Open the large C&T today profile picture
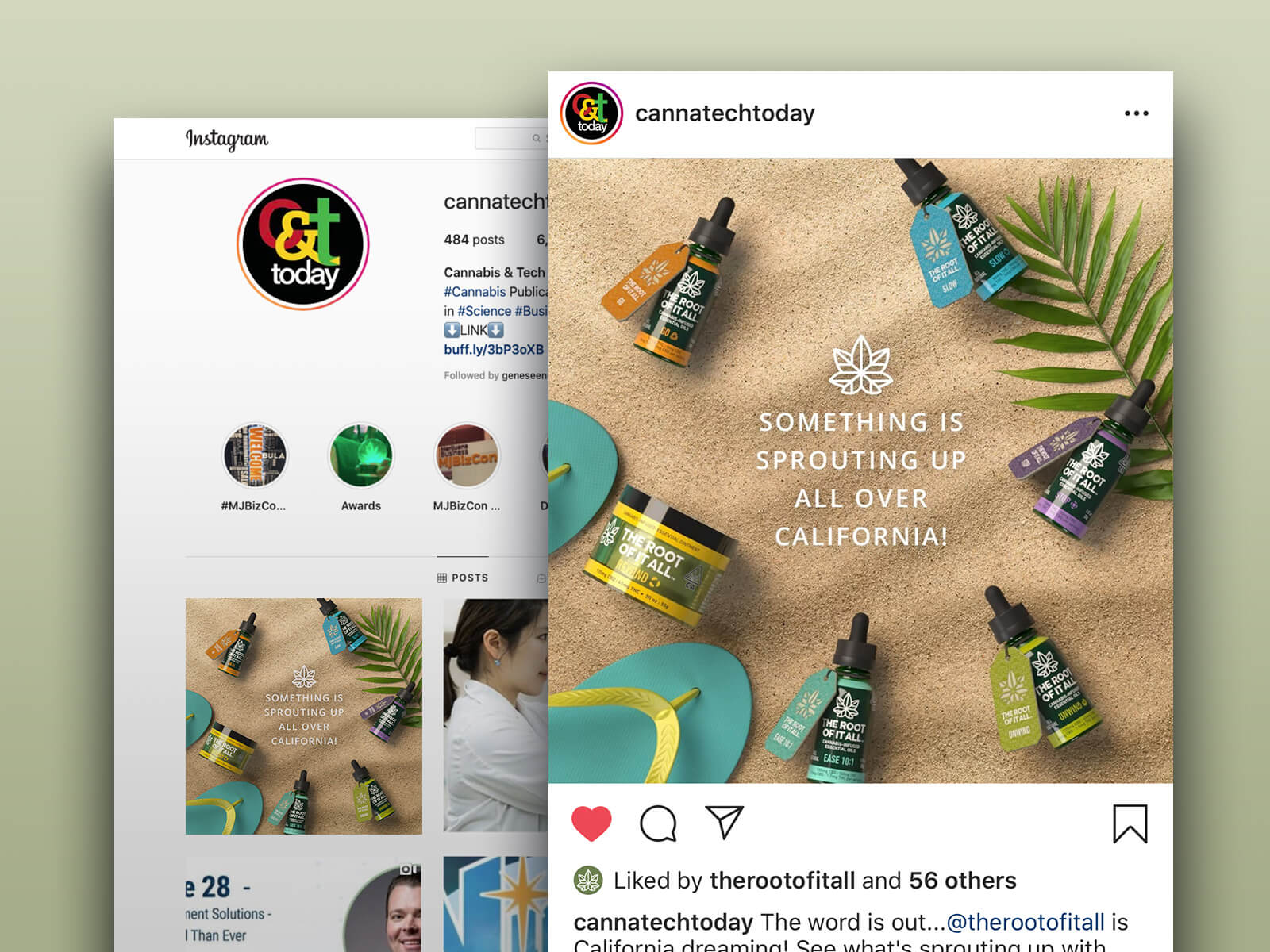Viewport: 1270px width, 952px height. pyautogui.click(x=303, y=244)
